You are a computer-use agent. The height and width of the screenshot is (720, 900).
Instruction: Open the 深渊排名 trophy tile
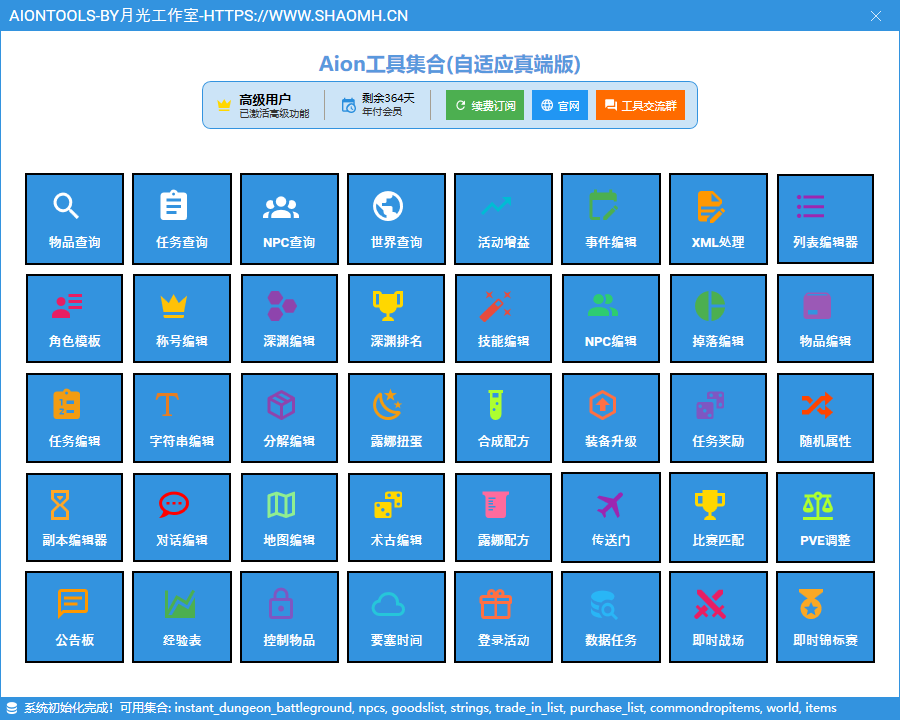point(397,319)
